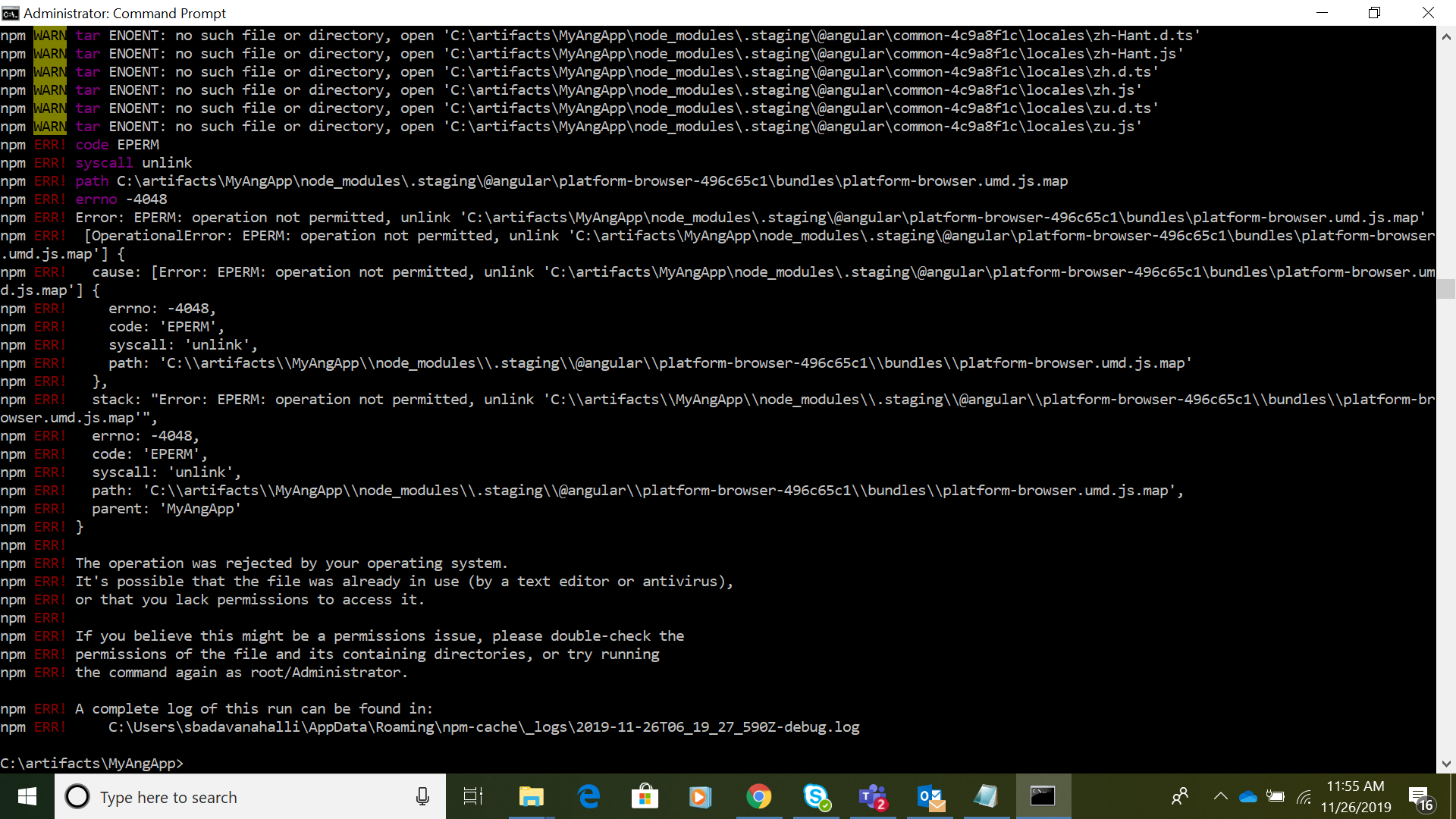Open Microsoft Store taskbar icon
1456x819 pixels.
[x=645, y=797]
